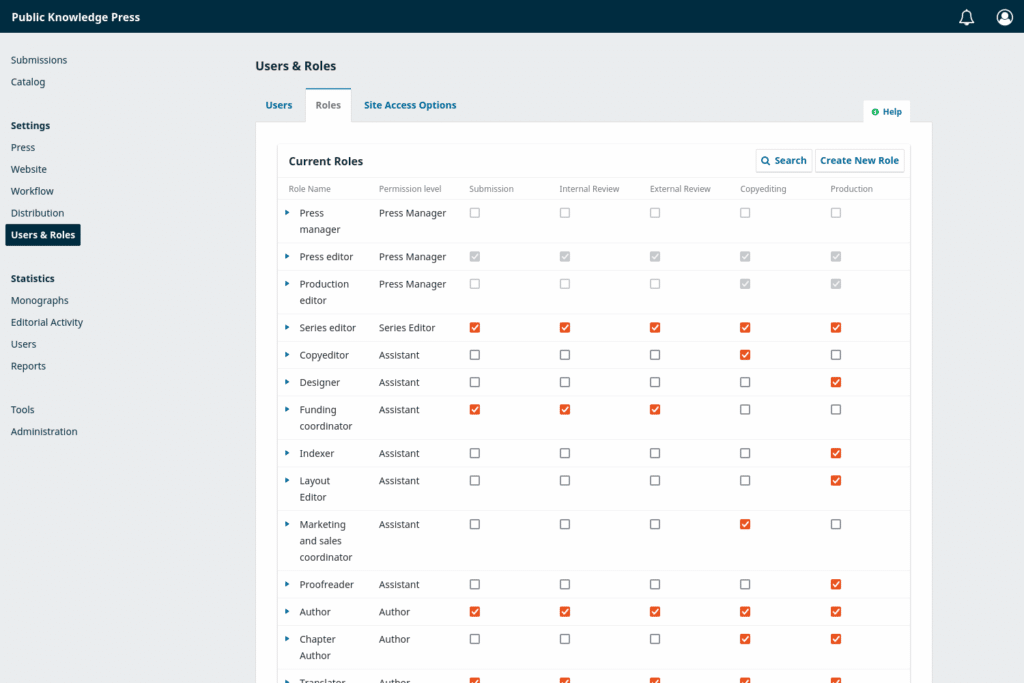This screenshot has width=1024, height=683.
Task: Click the Help icon above the panel
Action: (886, 111)
